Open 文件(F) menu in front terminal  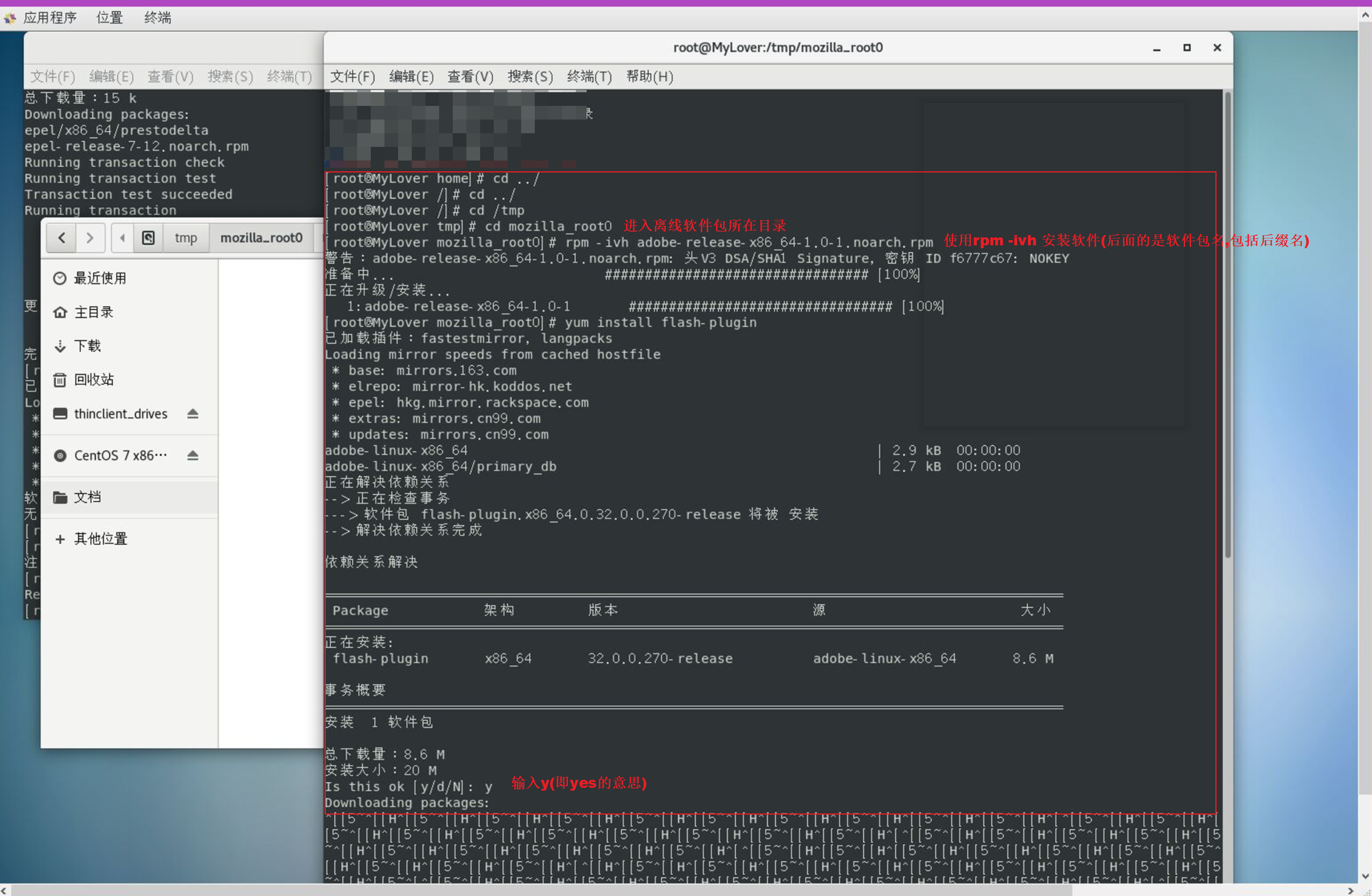pyautogui.click(x=352, y=77)
